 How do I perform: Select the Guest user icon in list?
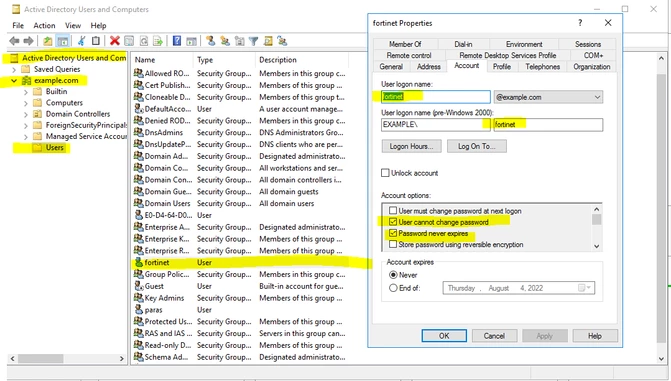pos(139,286)
